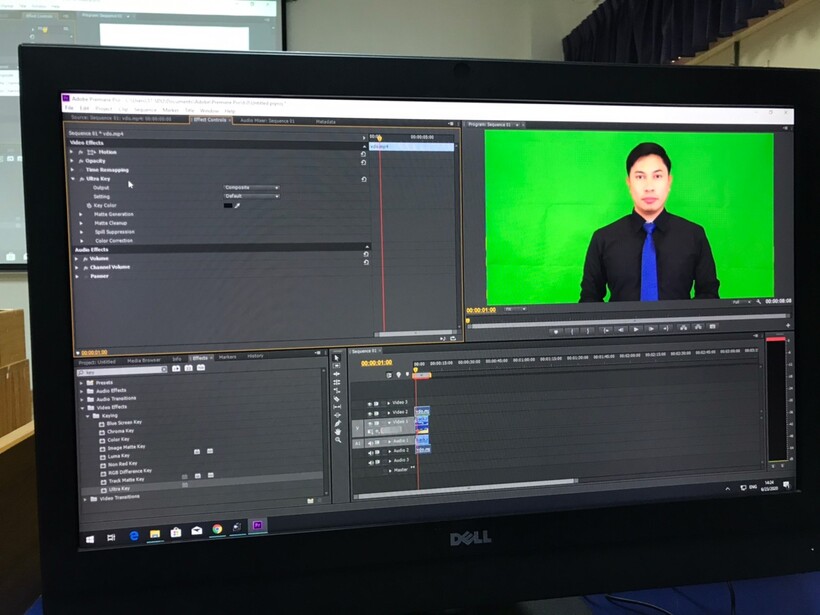
Task: Select the Pen tool
Action: (x=338, y=424)
